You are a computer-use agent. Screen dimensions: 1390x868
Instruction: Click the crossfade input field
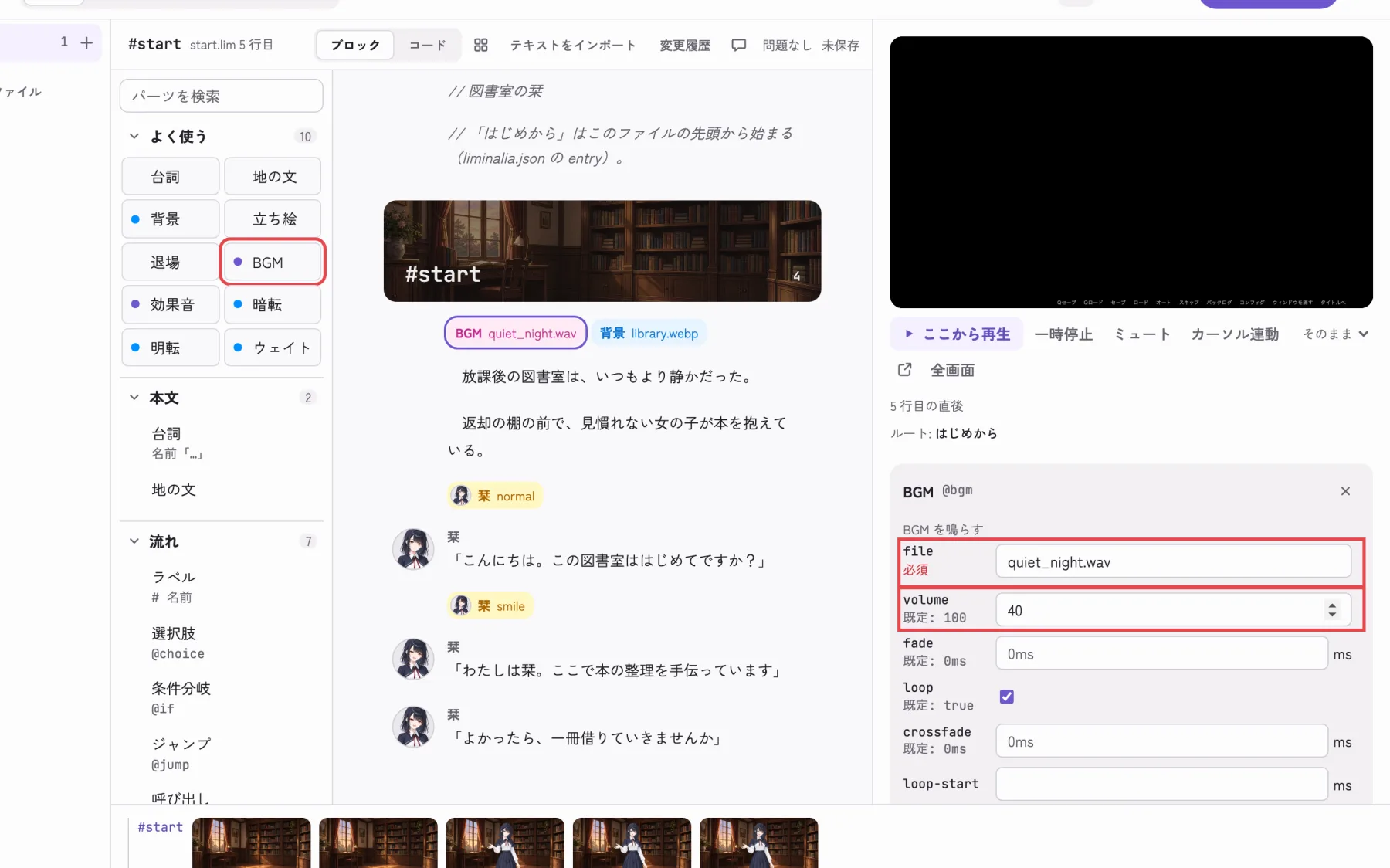click(x=1161, y=741)
